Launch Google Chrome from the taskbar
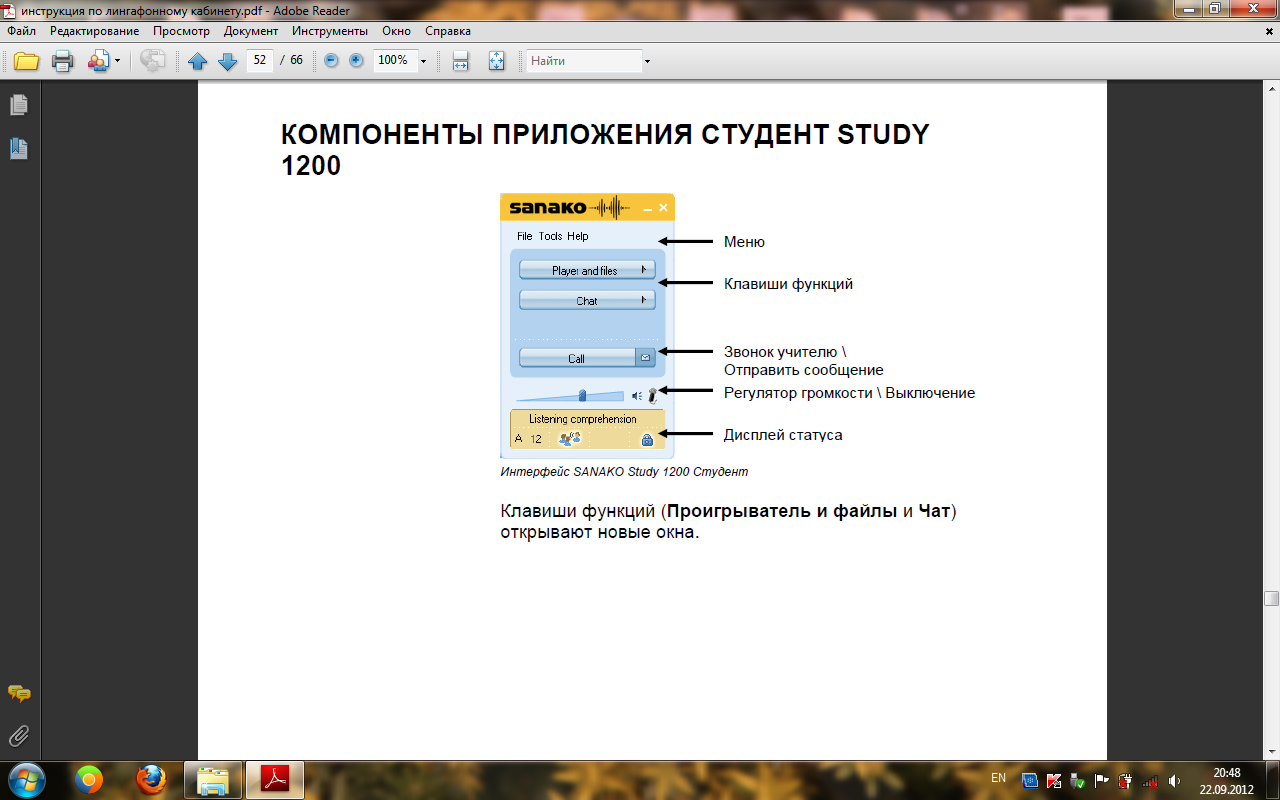The width and height of the screenshot is (1280, 800). (x=89, y=780)
